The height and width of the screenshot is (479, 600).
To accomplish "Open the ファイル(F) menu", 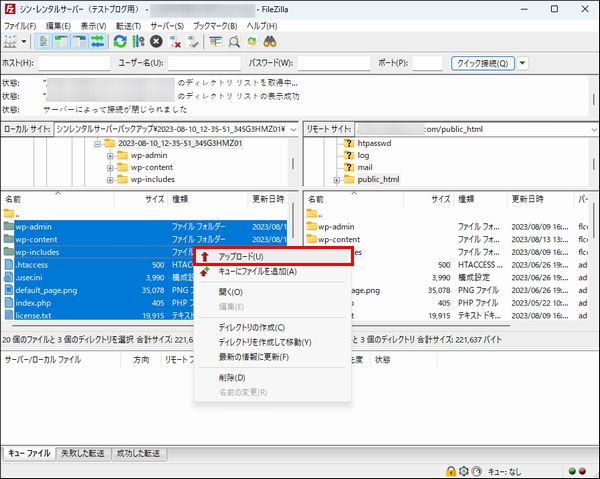I will 20,26.
